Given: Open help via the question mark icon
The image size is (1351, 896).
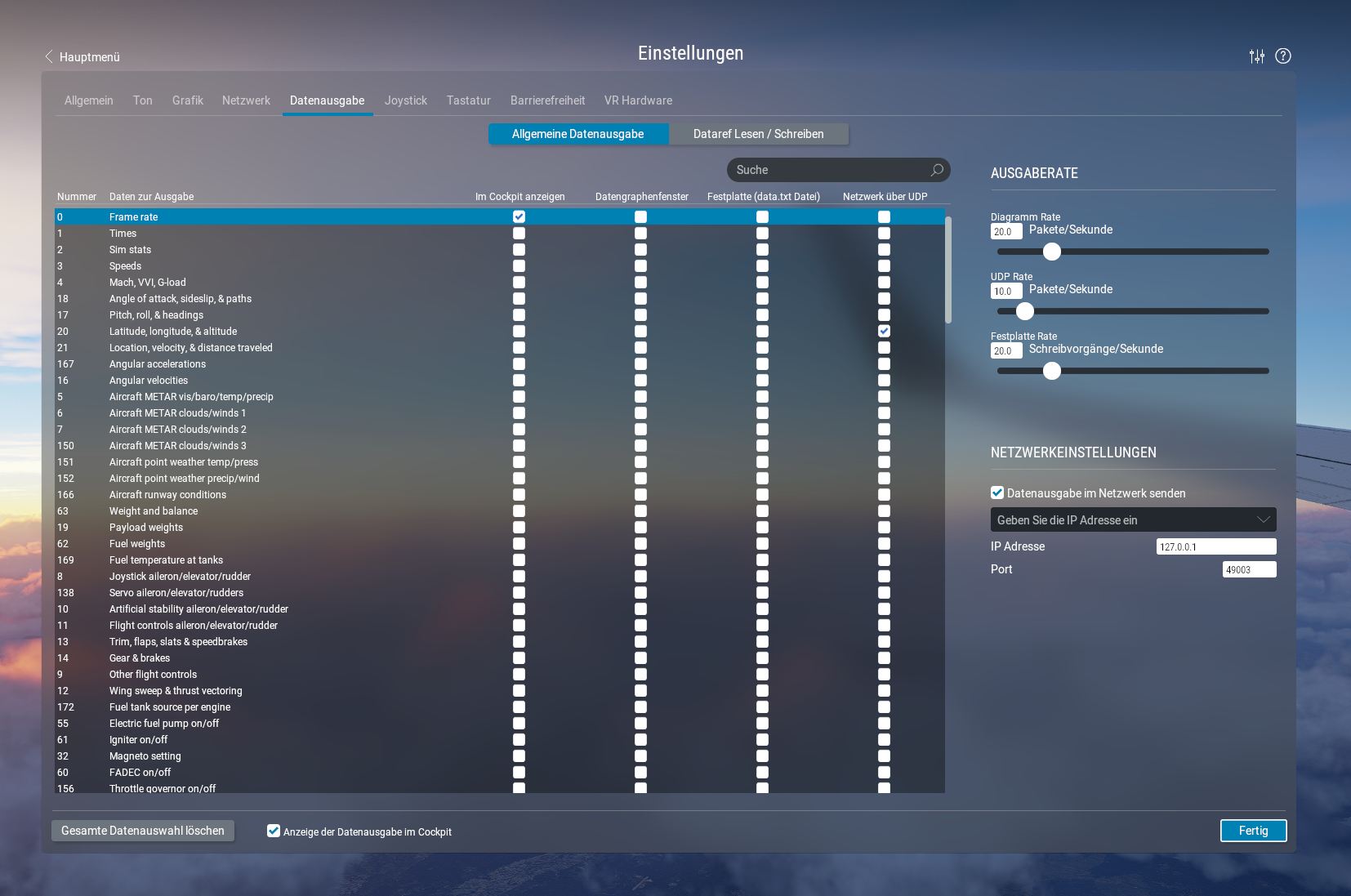Looking at the screenshot, I should click(x=1283, y=56).
